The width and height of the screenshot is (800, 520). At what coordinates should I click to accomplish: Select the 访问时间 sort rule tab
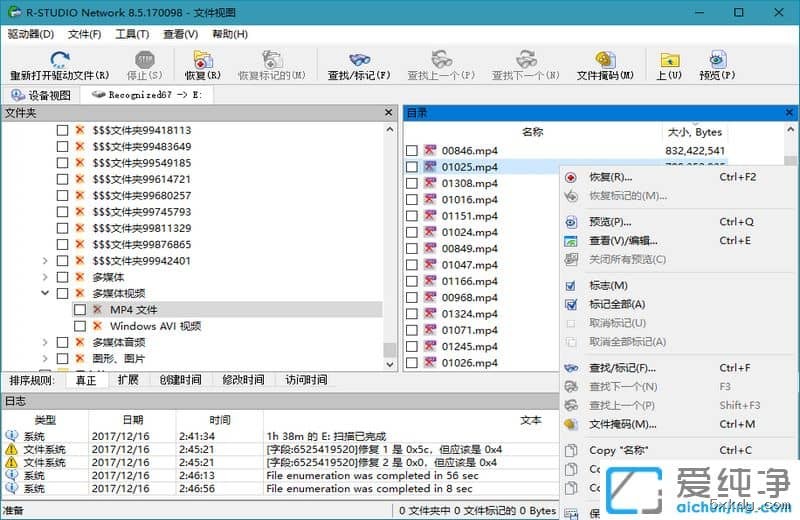pos(306,380)
